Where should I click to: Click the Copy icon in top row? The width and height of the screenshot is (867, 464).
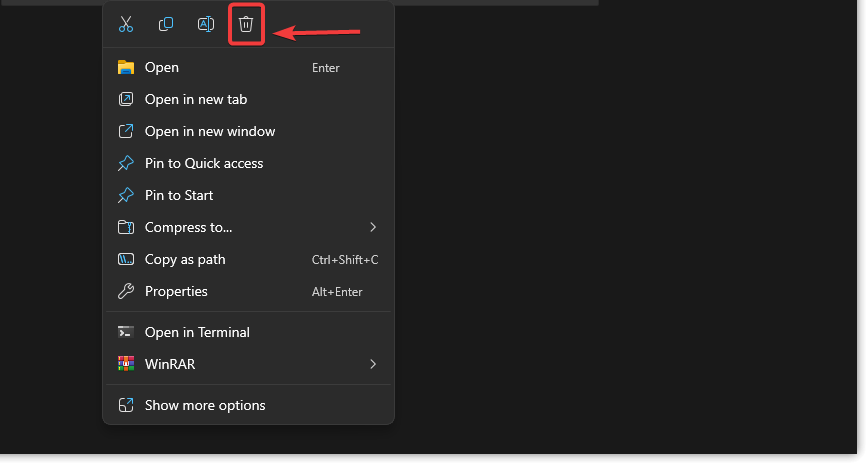coord(166,24)
